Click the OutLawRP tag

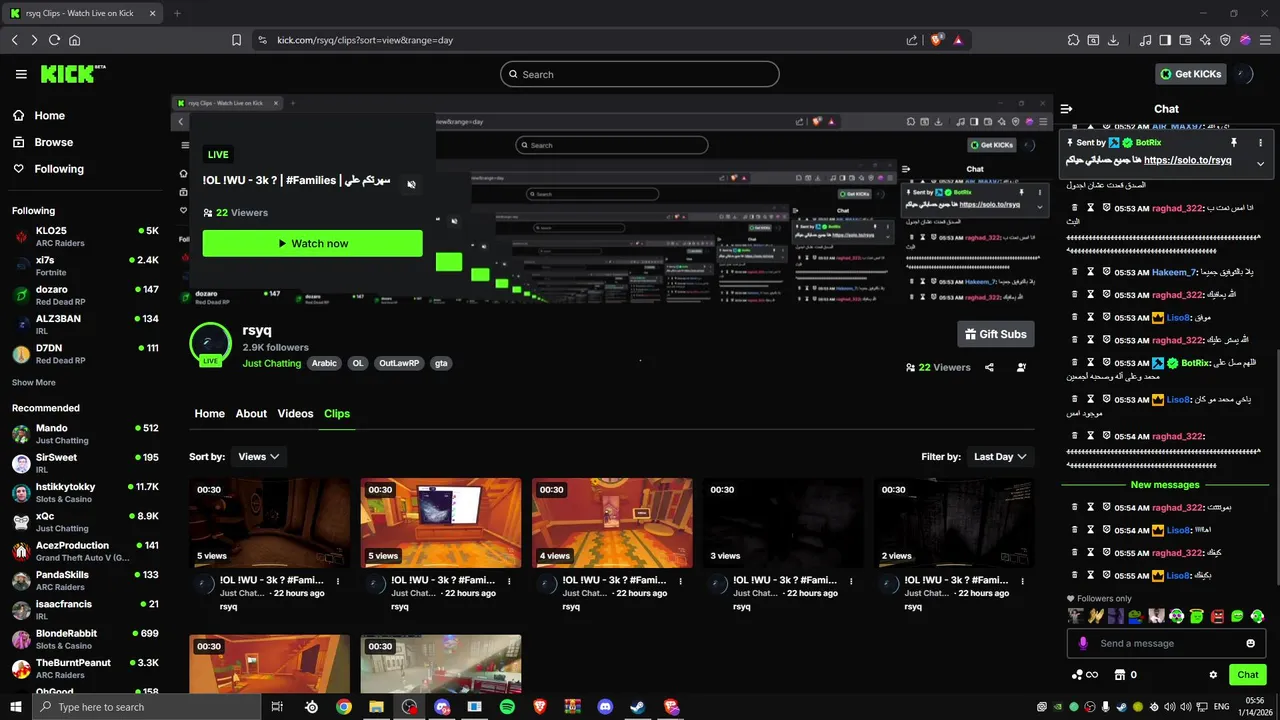click(x=399, y=363)
